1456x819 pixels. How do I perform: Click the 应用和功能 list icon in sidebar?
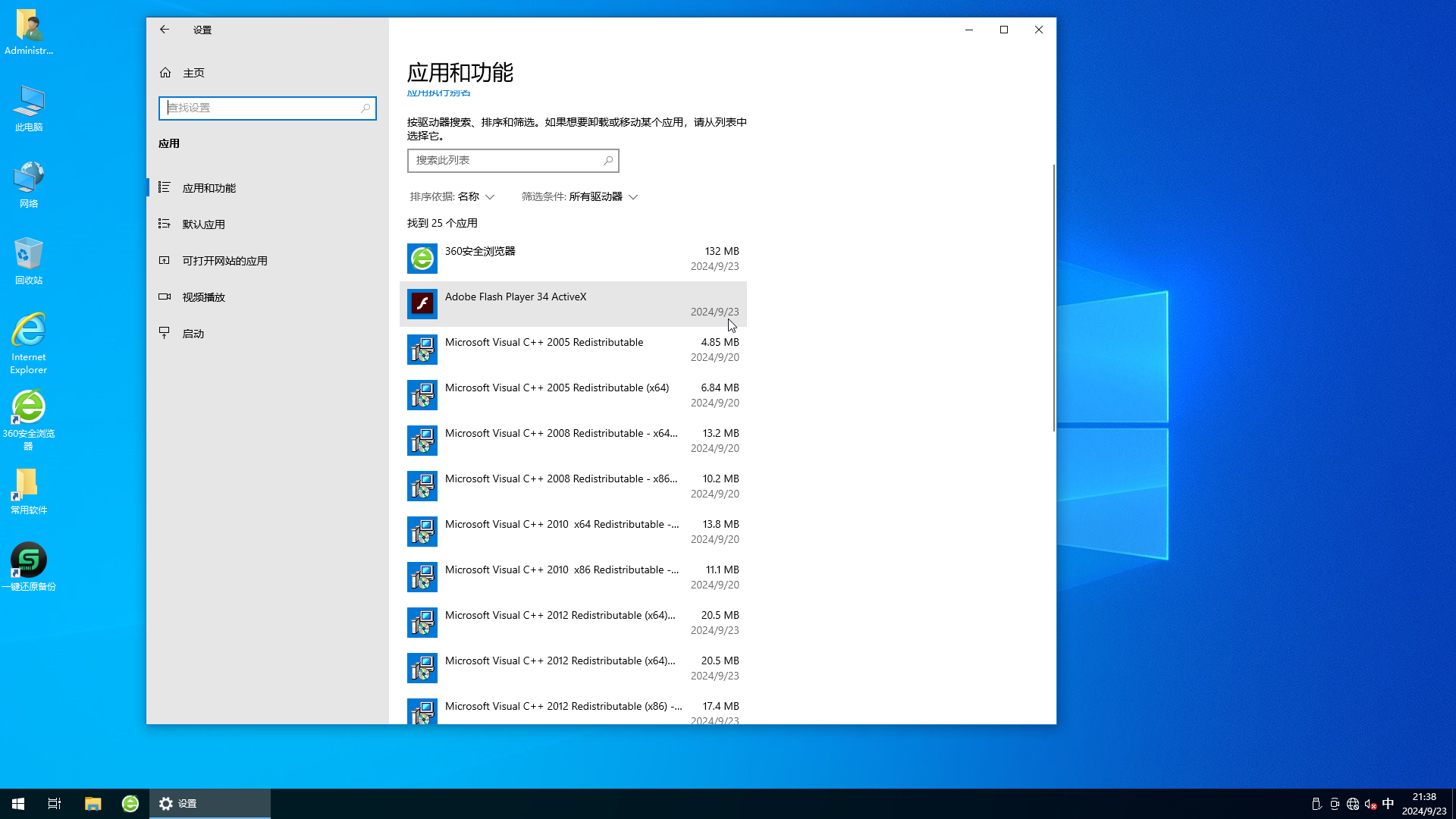point(164,187)
